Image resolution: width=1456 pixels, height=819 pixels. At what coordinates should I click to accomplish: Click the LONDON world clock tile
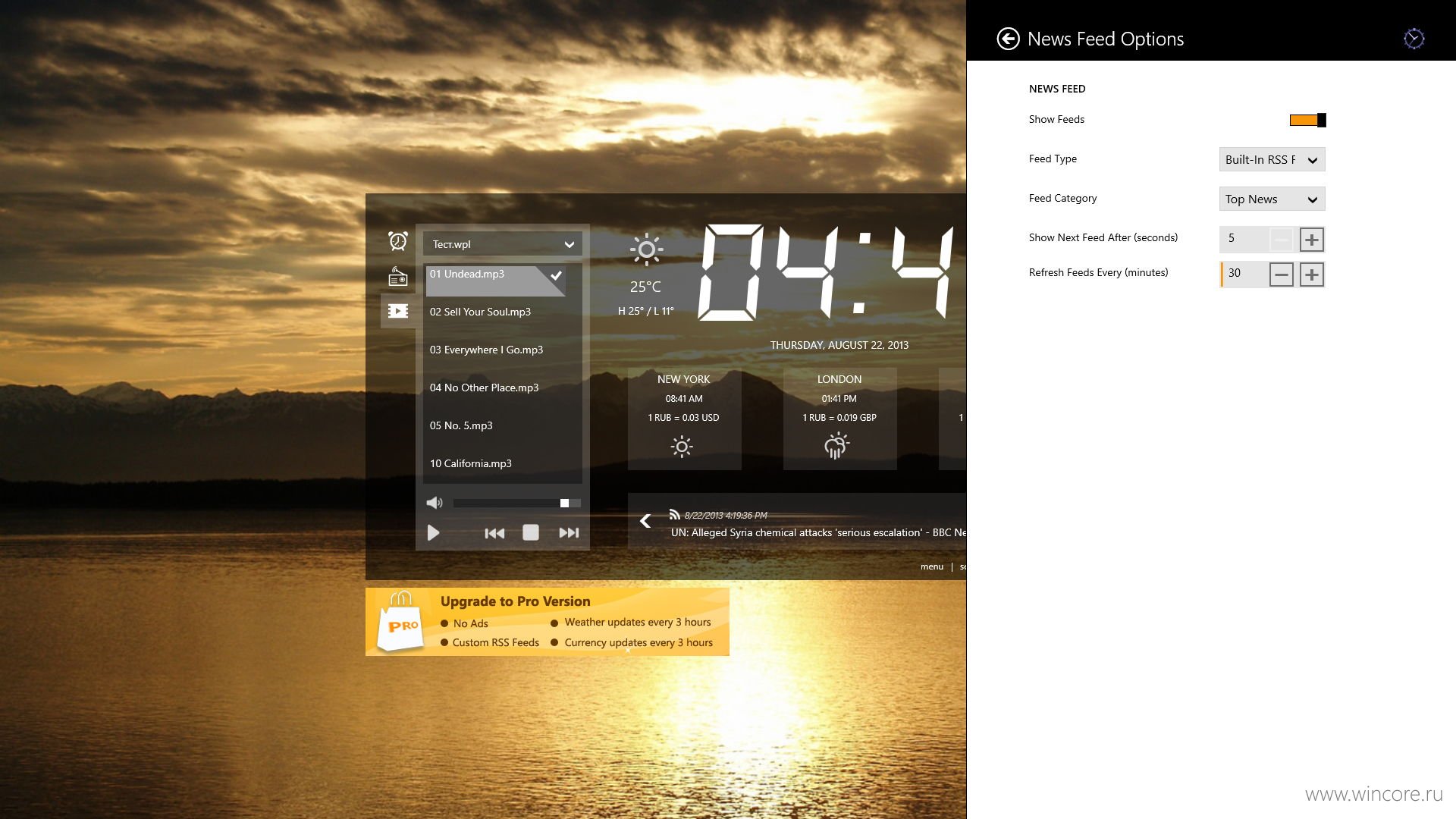839,419
